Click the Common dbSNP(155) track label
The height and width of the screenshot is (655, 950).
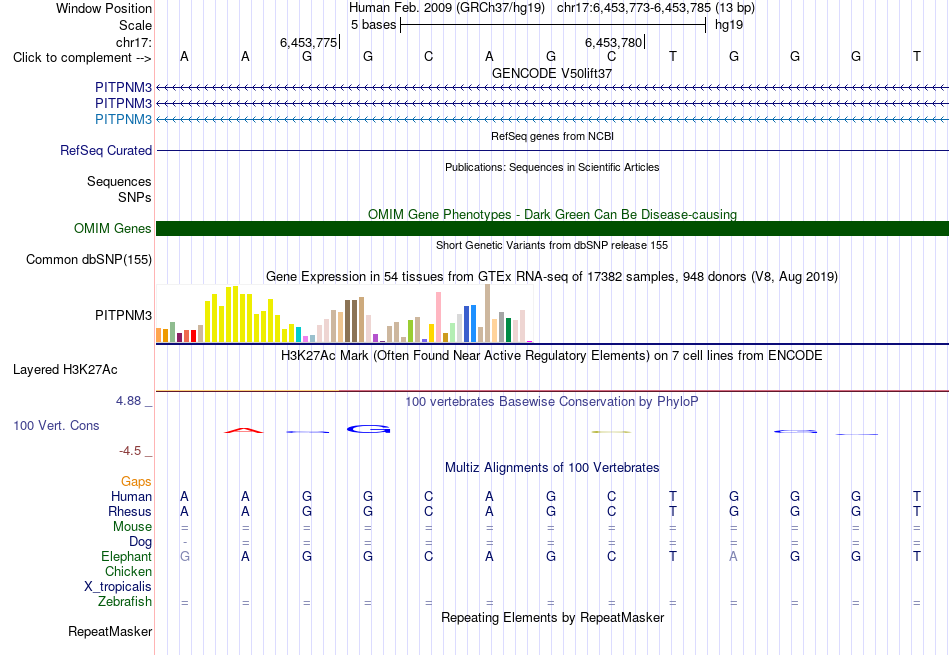coord(89,259)
